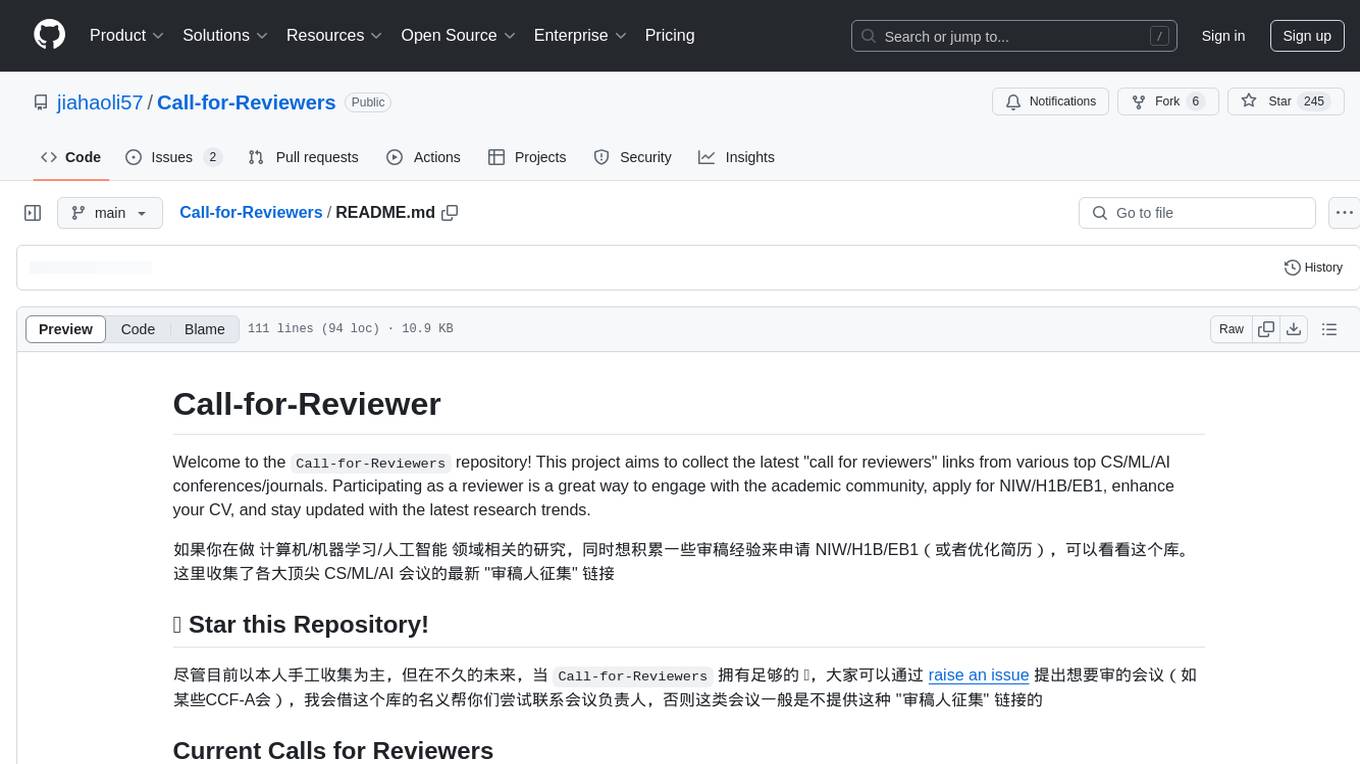Switch to Blame view
The height and width of the screenshot is (764, 1360).
click(x=205, y=329)
